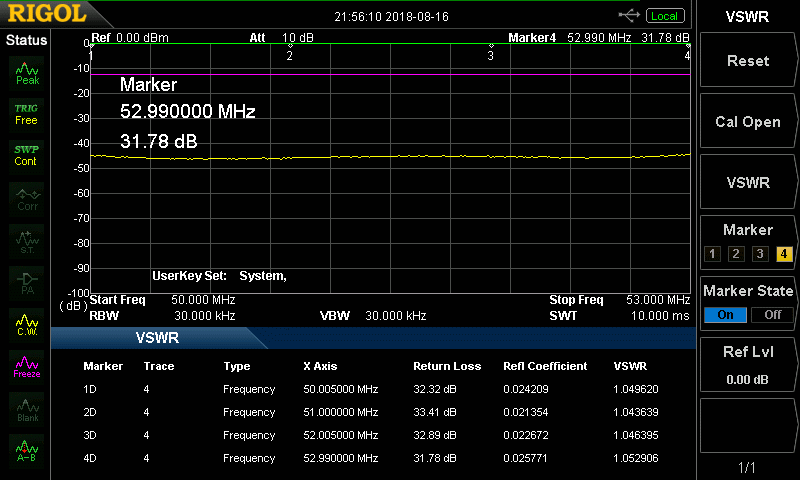The height and width of the screenshot is (480, 800).
Task: Expand the VSWR softkey submenu
Action: pos(748,183)
